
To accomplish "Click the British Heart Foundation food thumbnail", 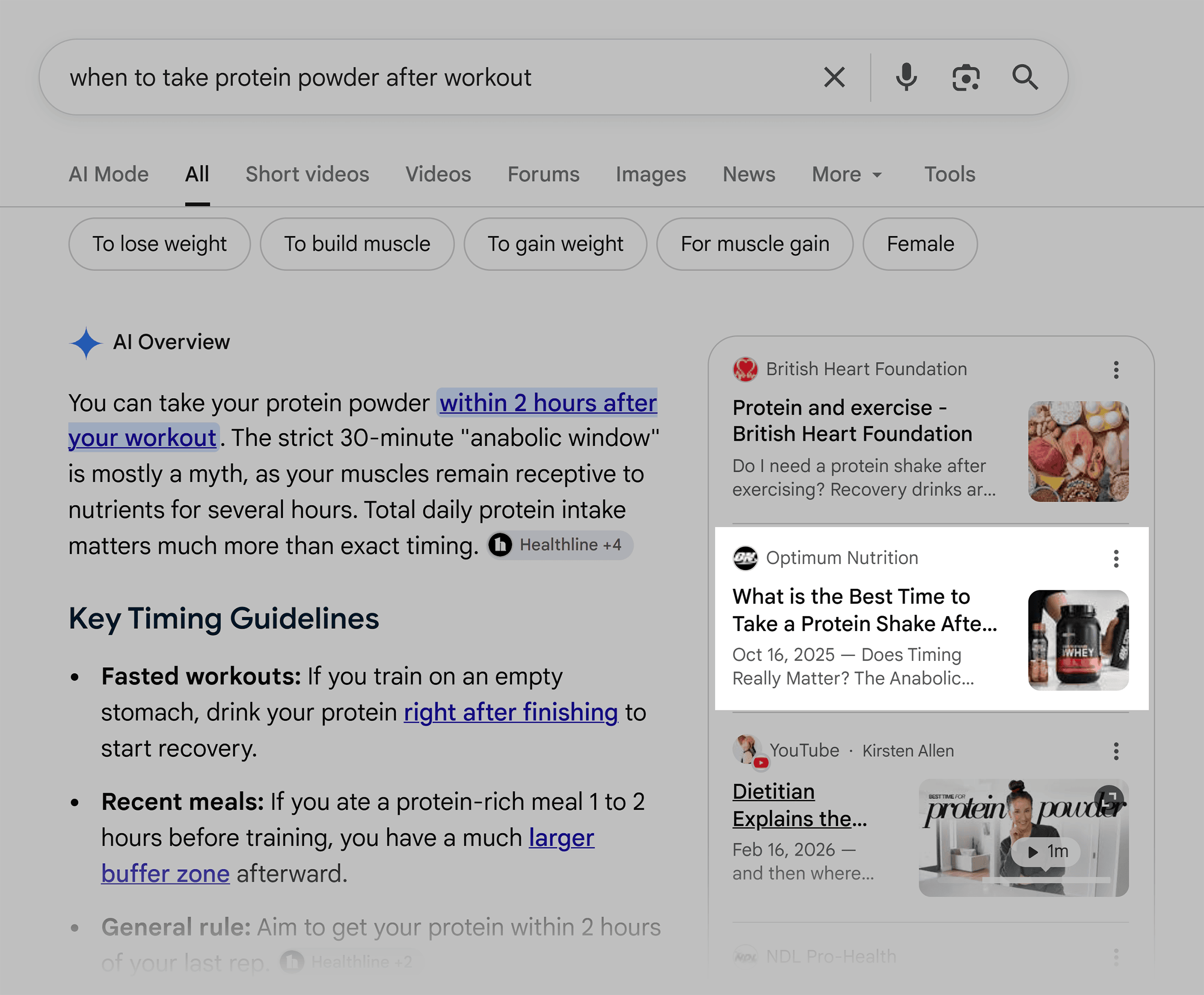I will [x=1078, y=452].
